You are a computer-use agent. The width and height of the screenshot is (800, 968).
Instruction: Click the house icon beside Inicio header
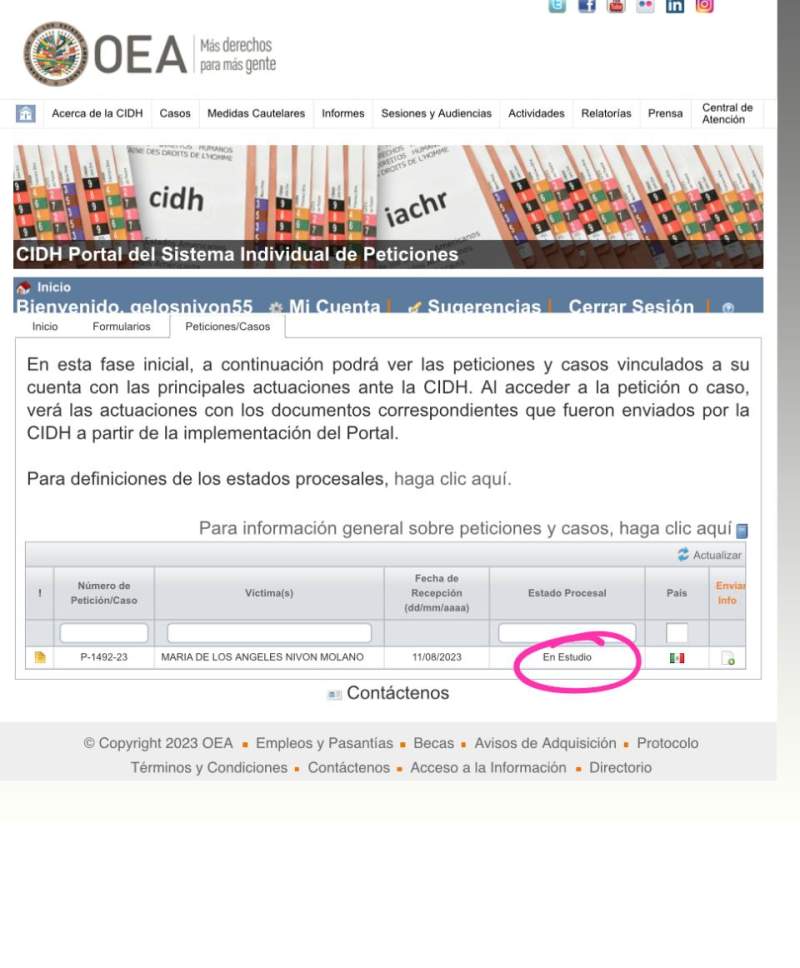(x=23, y=288)
